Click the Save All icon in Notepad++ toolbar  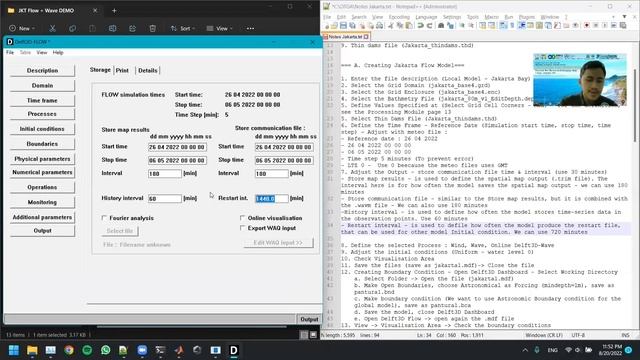coord(352,26)
